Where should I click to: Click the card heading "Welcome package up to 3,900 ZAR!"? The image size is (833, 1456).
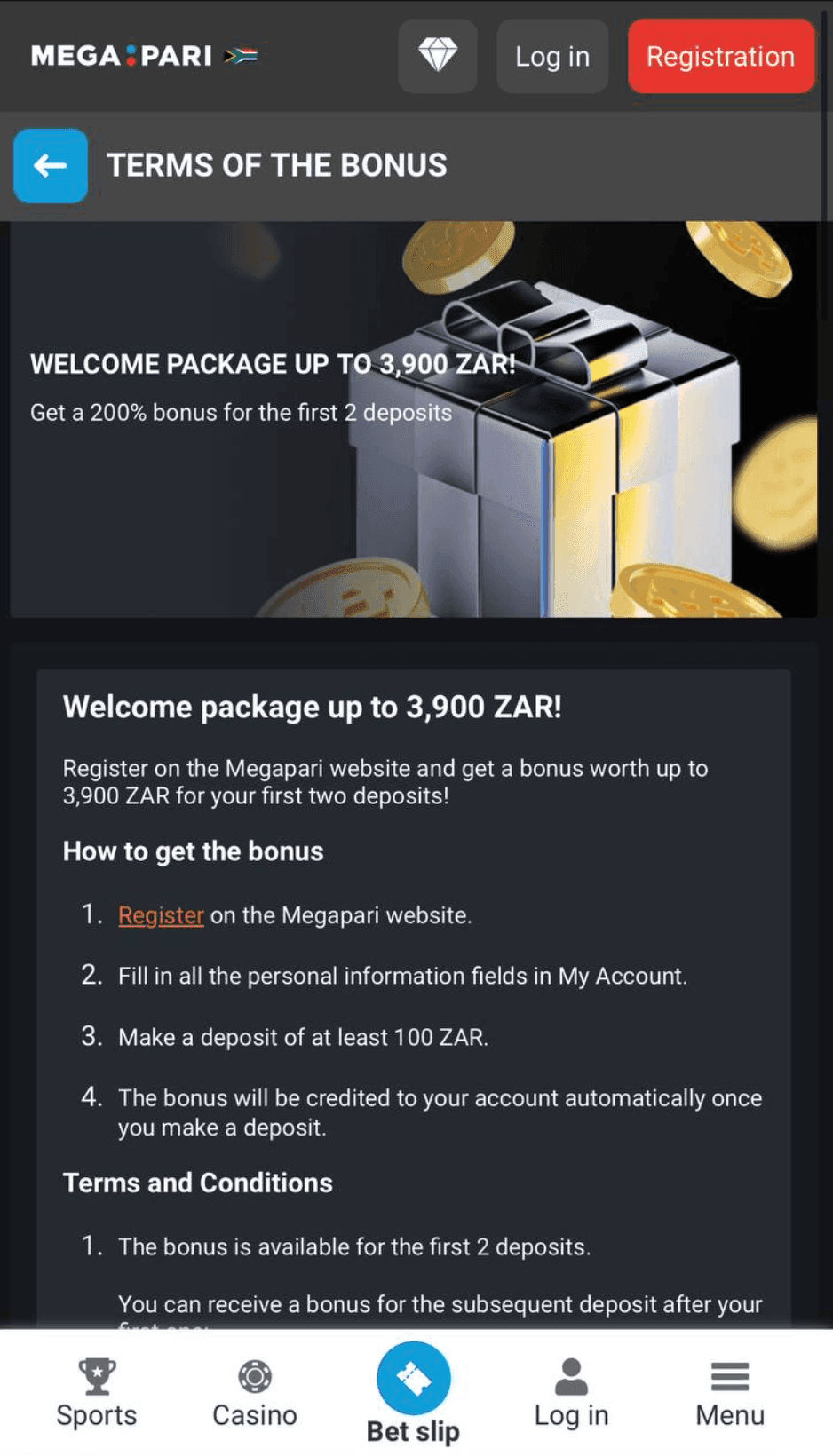pos(312,708)
